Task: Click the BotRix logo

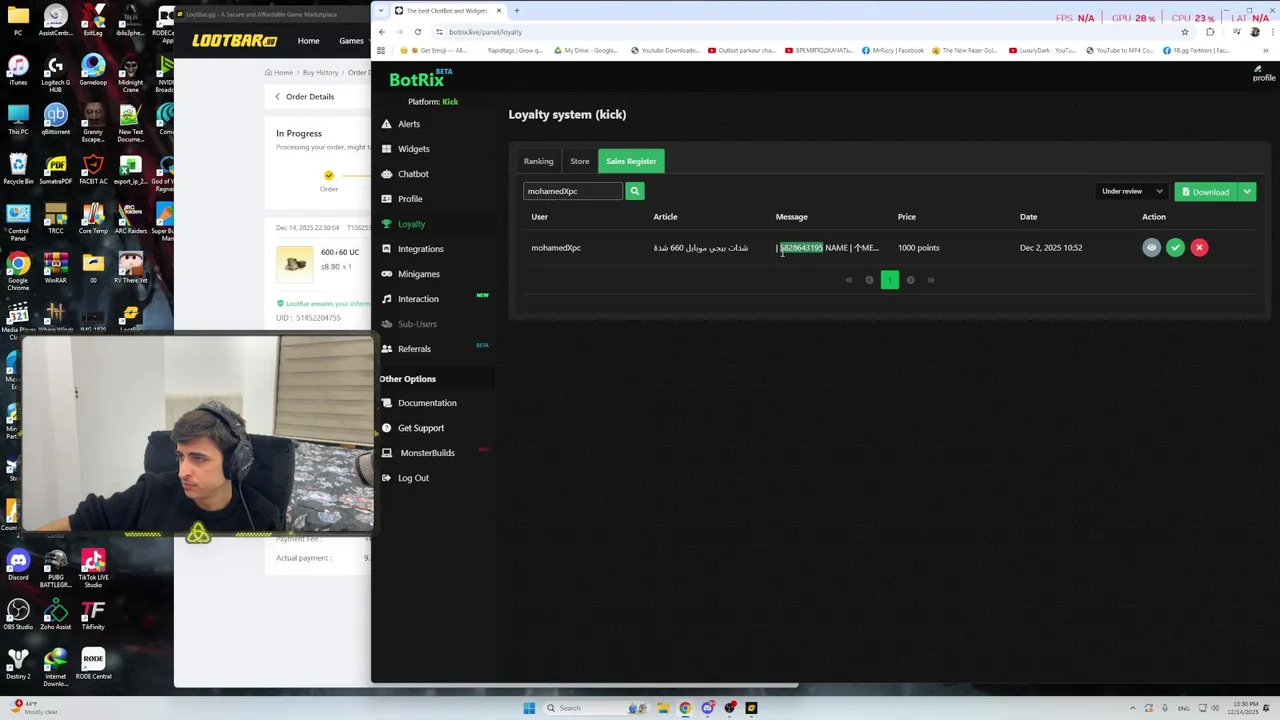Action: (x=420, y=78)
